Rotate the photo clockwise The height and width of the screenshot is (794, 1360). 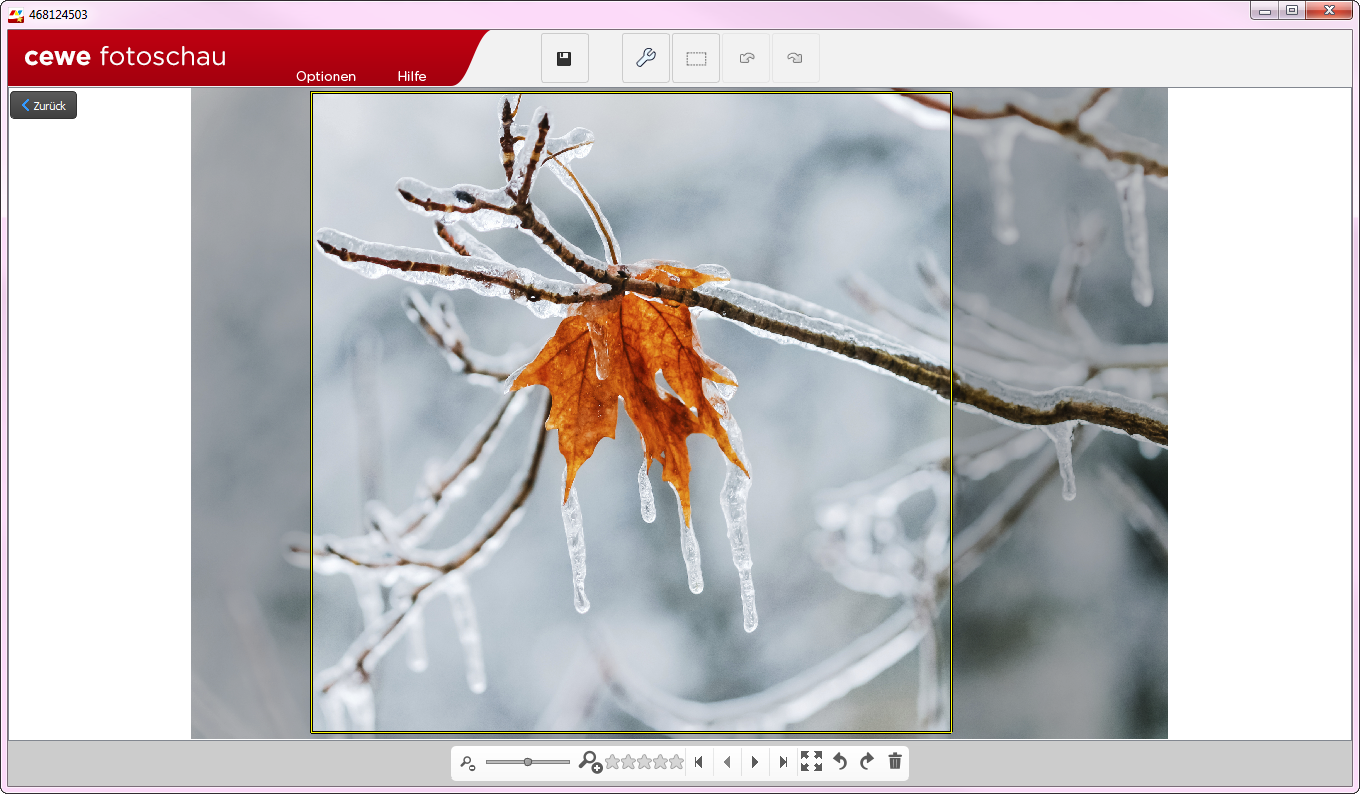pyautogui.click(x=867, y=762)
